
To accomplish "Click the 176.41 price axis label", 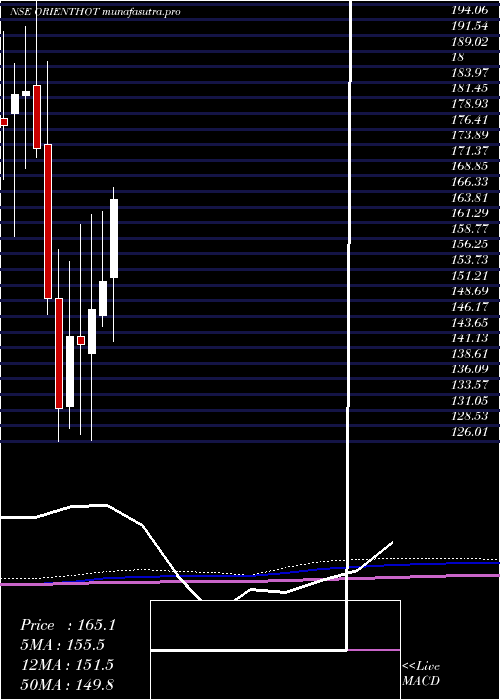I will [470, 120].
